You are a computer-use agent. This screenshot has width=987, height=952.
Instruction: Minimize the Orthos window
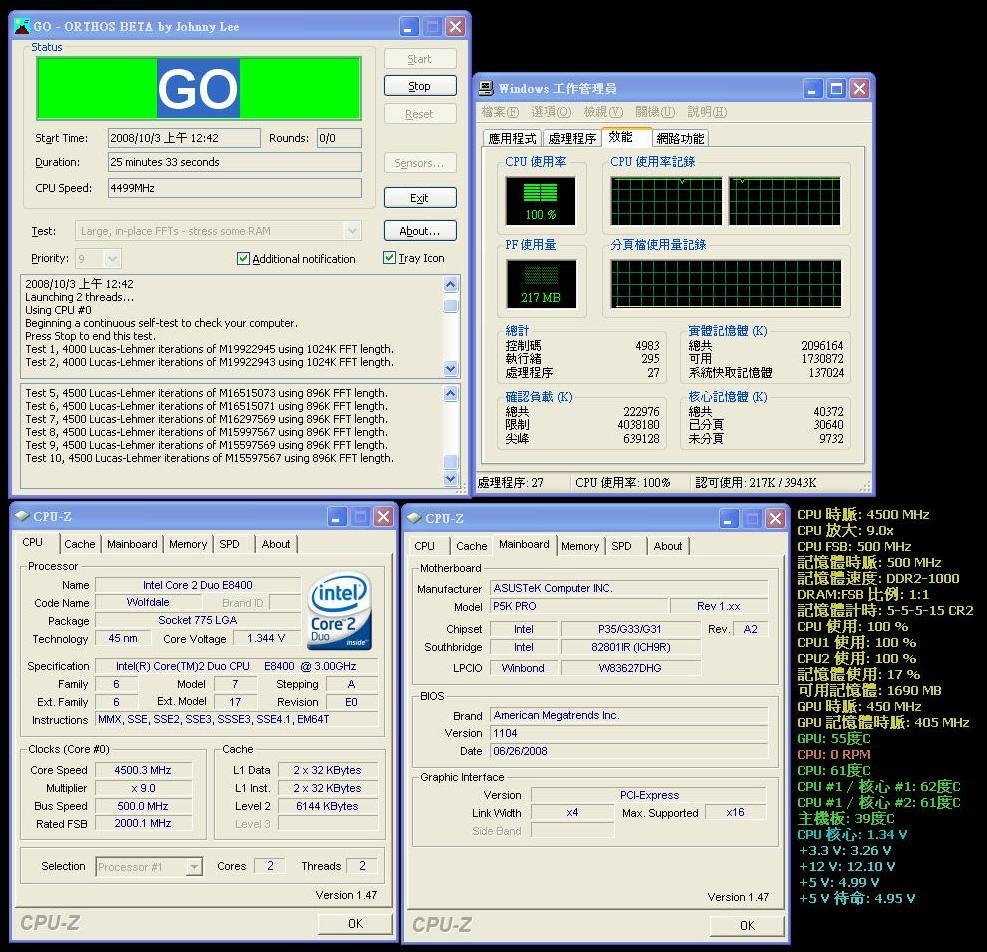409,26
